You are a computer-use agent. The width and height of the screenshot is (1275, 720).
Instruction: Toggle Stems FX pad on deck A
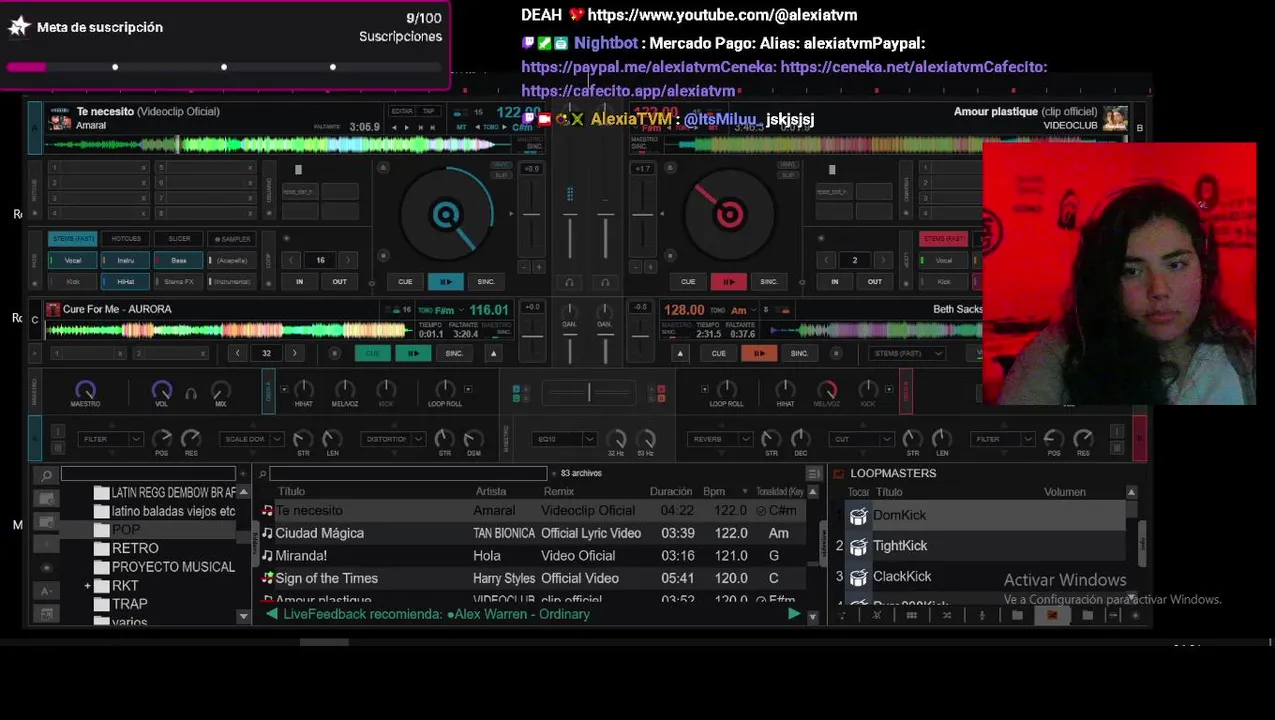(x=178, y=282)
